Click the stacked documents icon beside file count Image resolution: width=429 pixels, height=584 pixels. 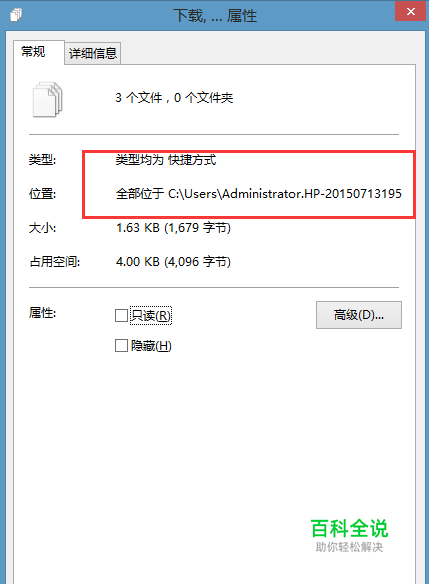pos(48,99)
